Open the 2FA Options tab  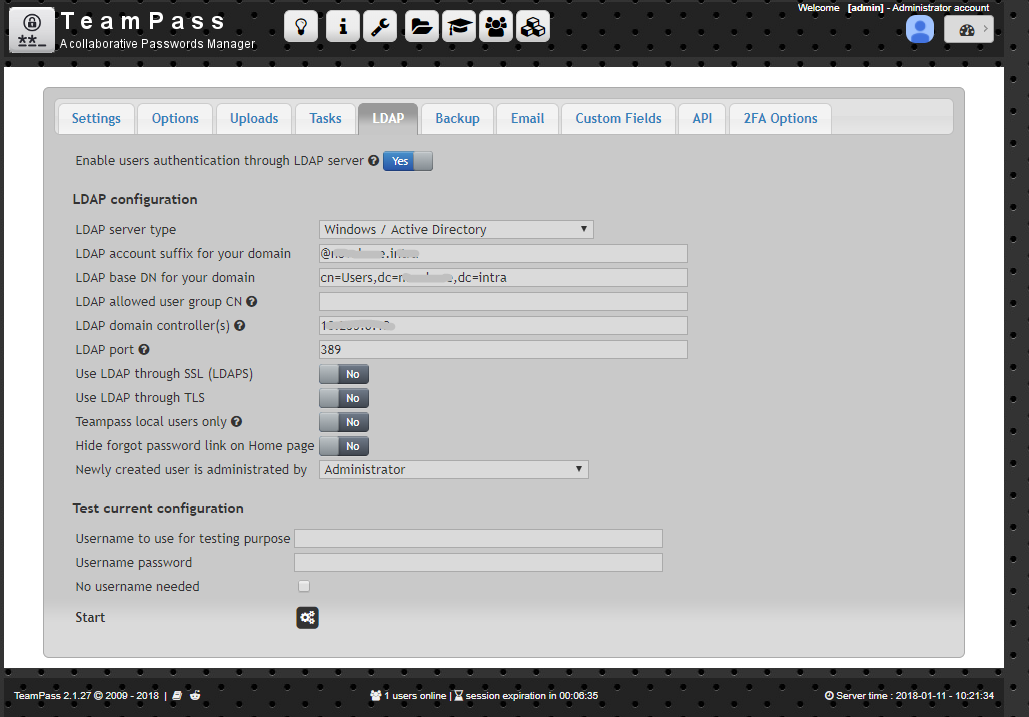pos(779,118)
